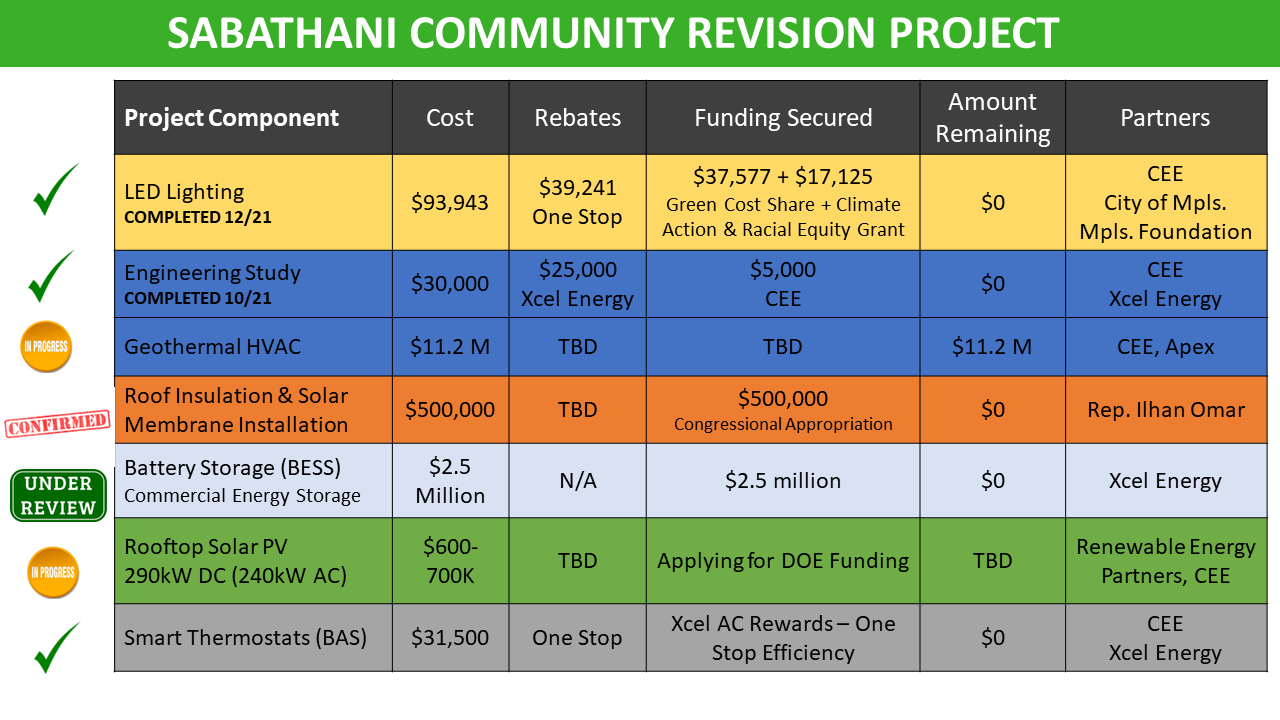Screen dimensions: 1280x720
Task: Click the Rep. Ilhan Omar partner entry
Action: click(x=1166, y=409)
